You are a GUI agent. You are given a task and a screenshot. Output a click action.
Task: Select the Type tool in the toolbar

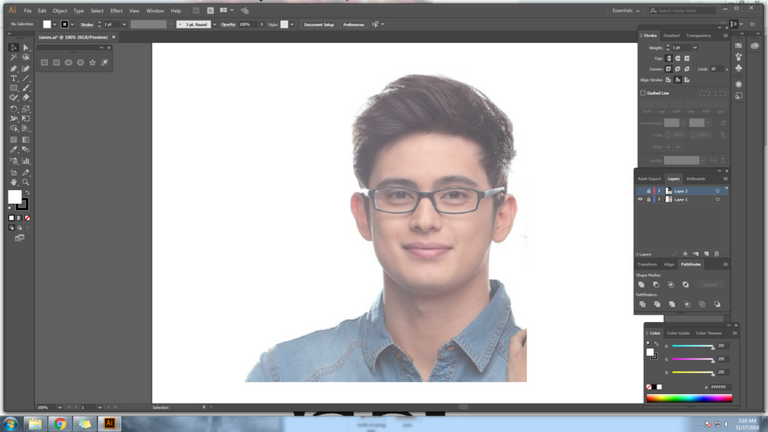14,78
